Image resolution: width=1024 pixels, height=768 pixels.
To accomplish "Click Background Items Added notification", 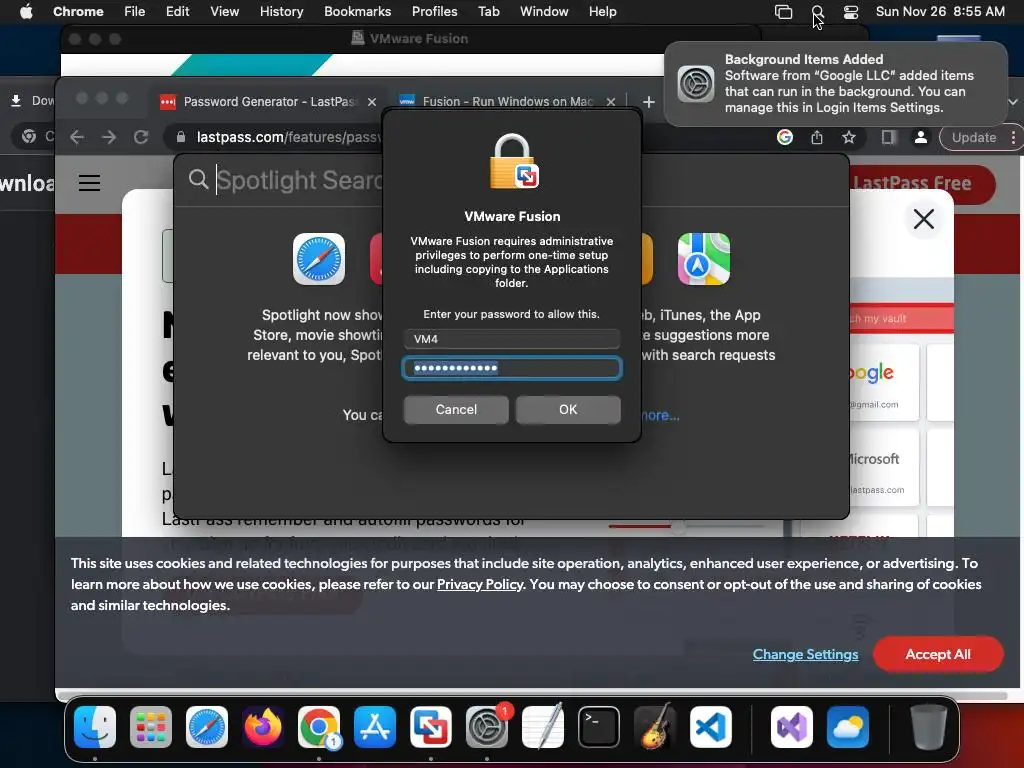I will click(x=836, y=84).
